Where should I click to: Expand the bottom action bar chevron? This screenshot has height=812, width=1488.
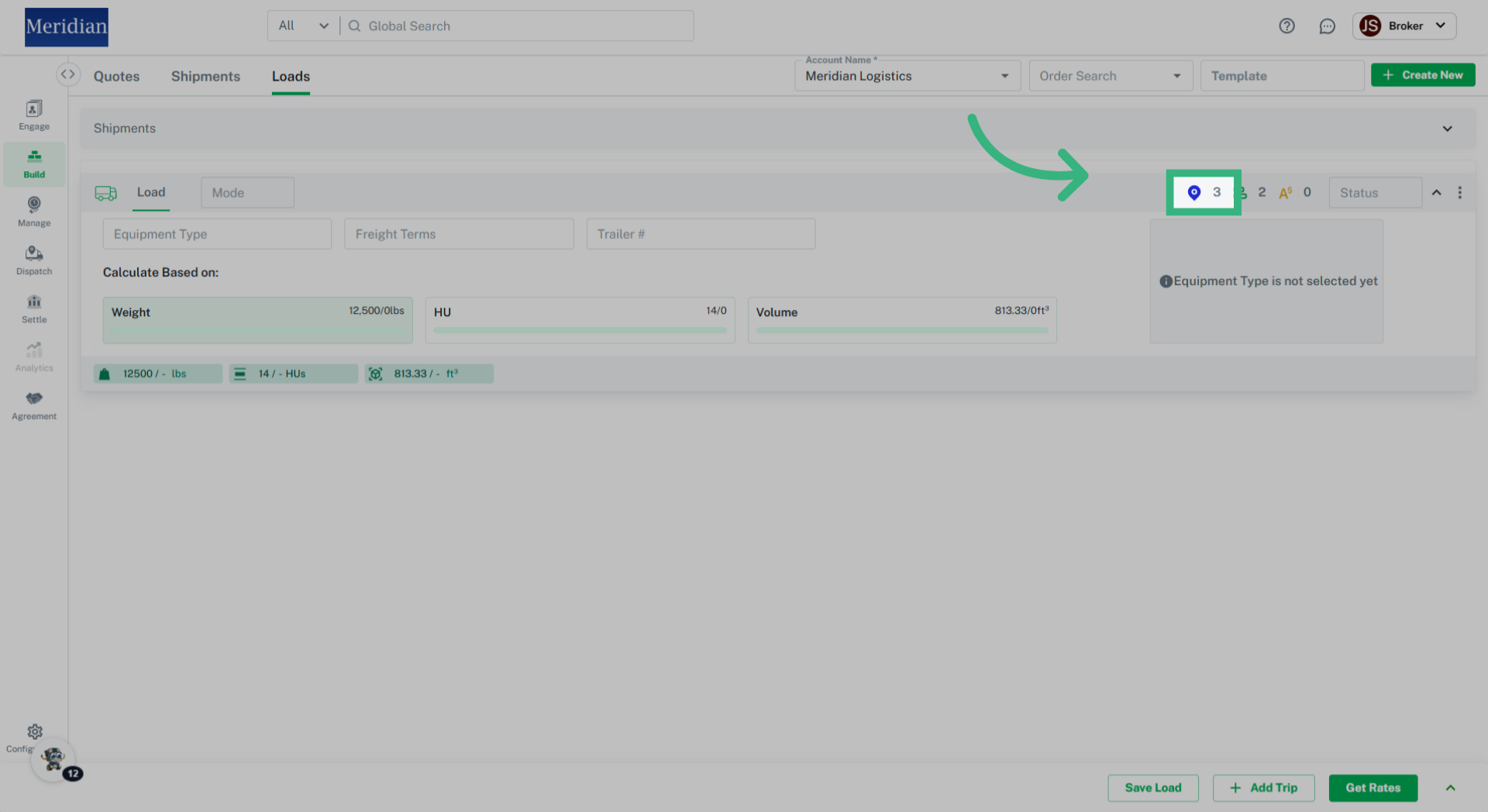pos(1450,788)
